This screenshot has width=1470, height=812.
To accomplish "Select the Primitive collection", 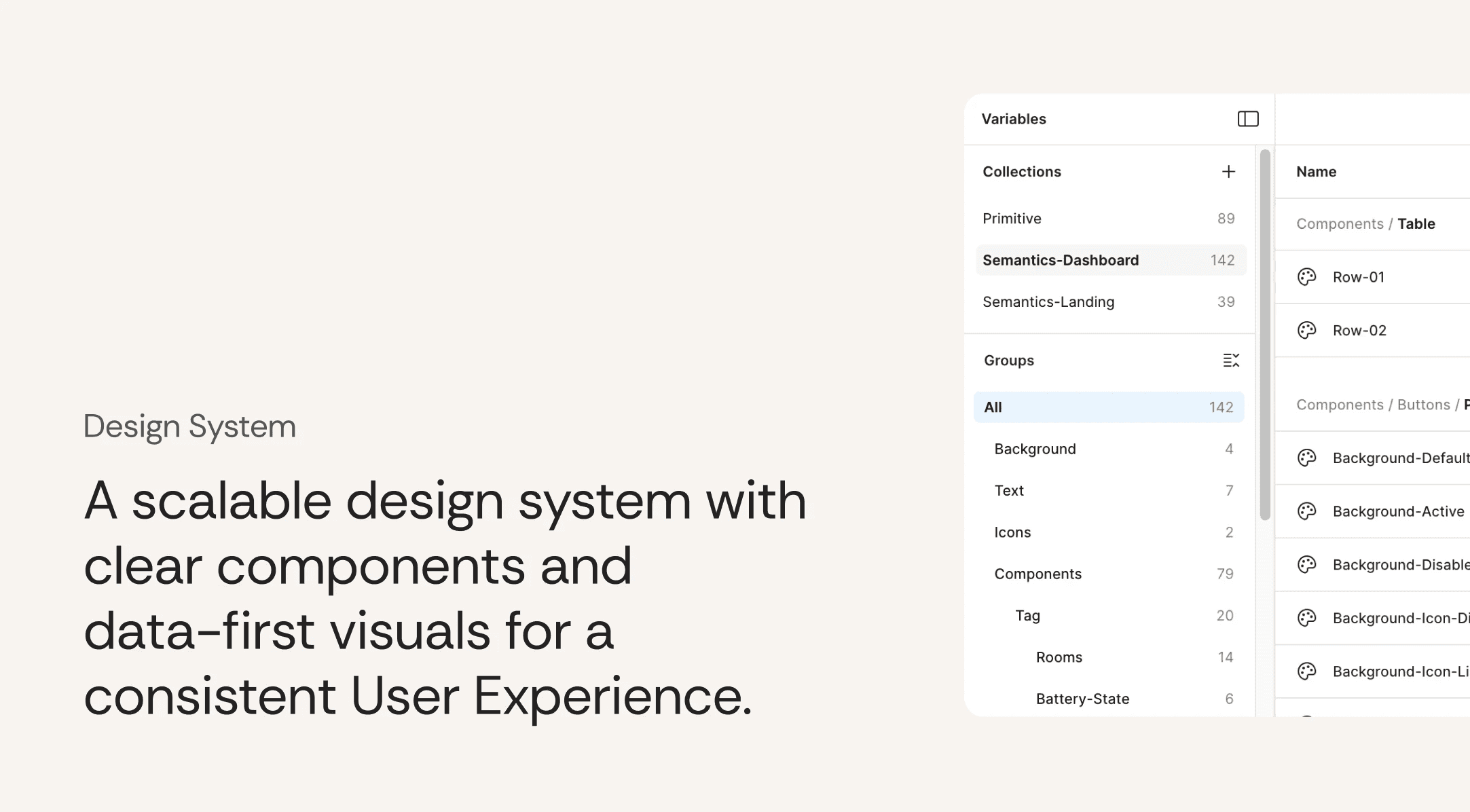I will pyautogui.click(x=1109, y=219).
